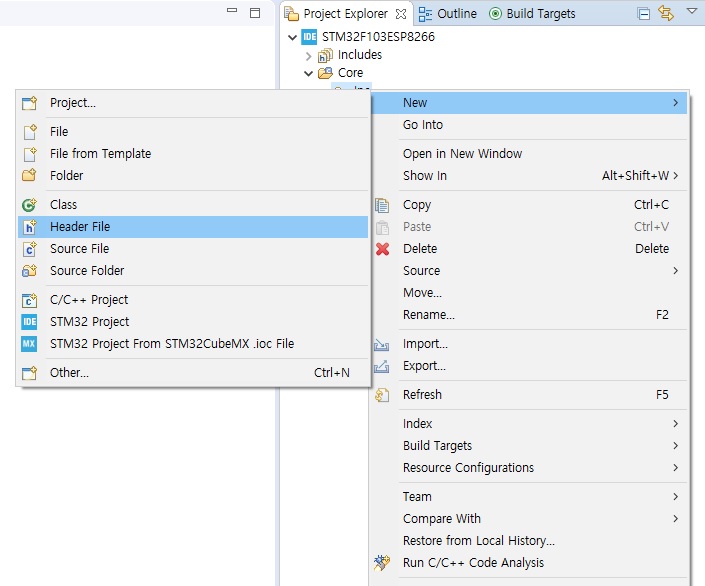Select Header File in New submenu
705x586 pixels.
[193, 227]
